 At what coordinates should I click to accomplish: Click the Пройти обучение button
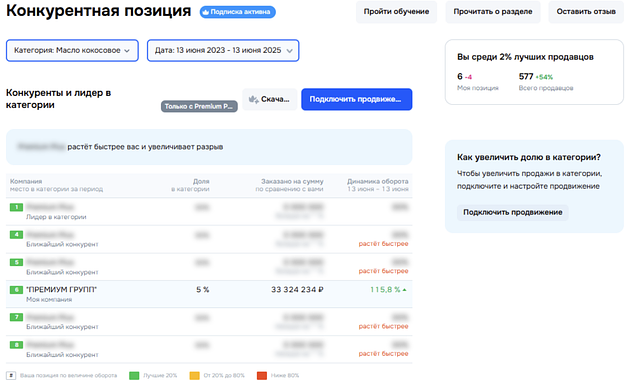coord(396,12)
